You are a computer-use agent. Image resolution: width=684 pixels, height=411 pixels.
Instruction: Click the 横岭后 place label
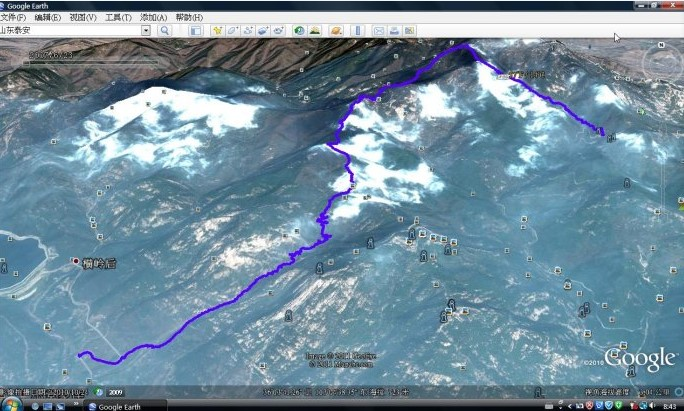(99, 264)
